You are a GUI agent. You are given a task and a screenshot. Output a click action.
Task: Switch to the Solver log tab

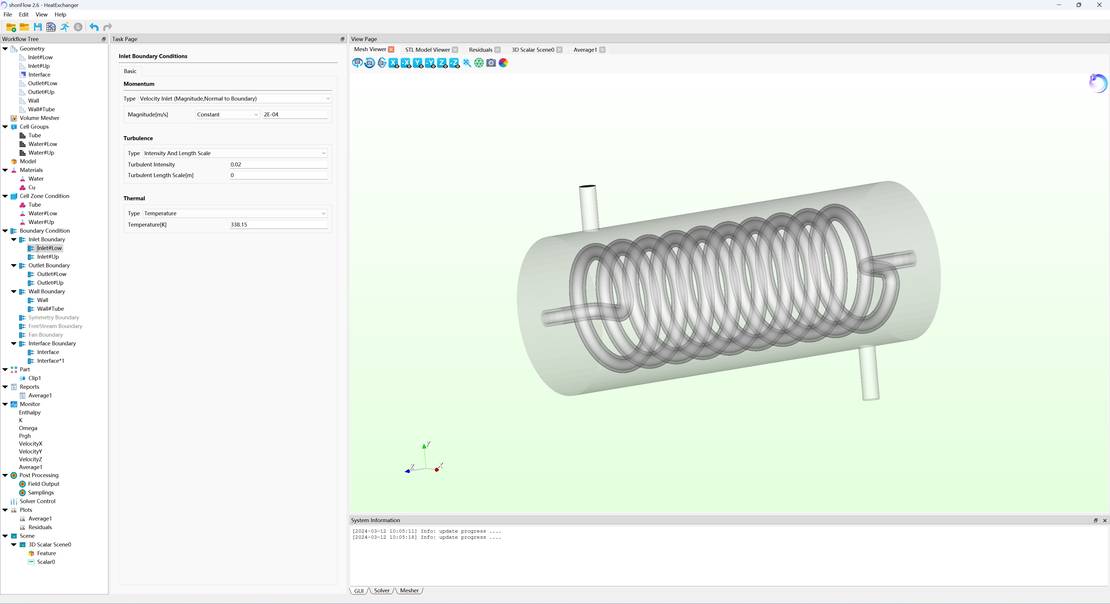[382, 591]
